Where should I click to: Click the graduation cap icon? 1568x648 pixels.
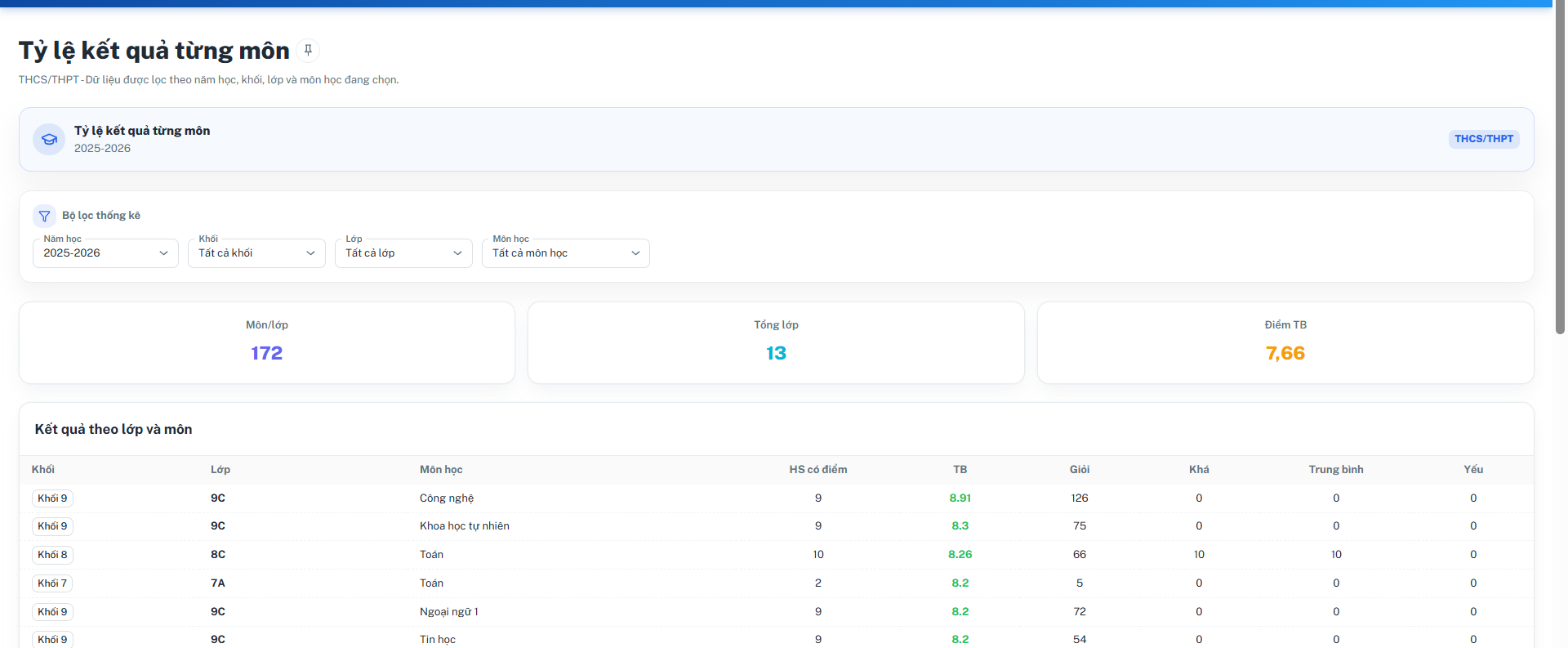pos(49,140)
